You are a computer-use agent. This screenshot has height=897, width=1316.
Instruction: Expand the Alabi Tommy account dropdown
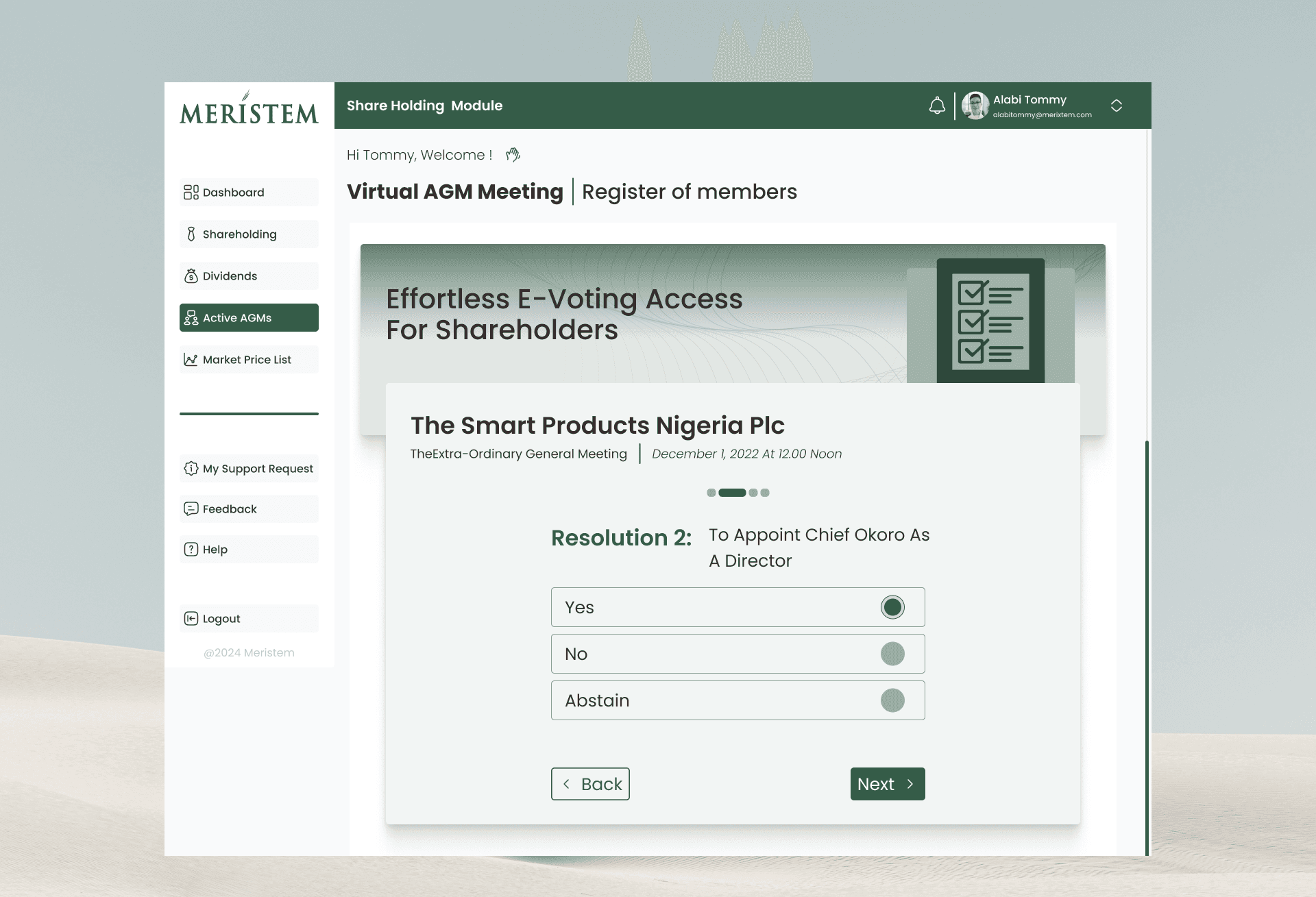click(x=1117, y=106)
